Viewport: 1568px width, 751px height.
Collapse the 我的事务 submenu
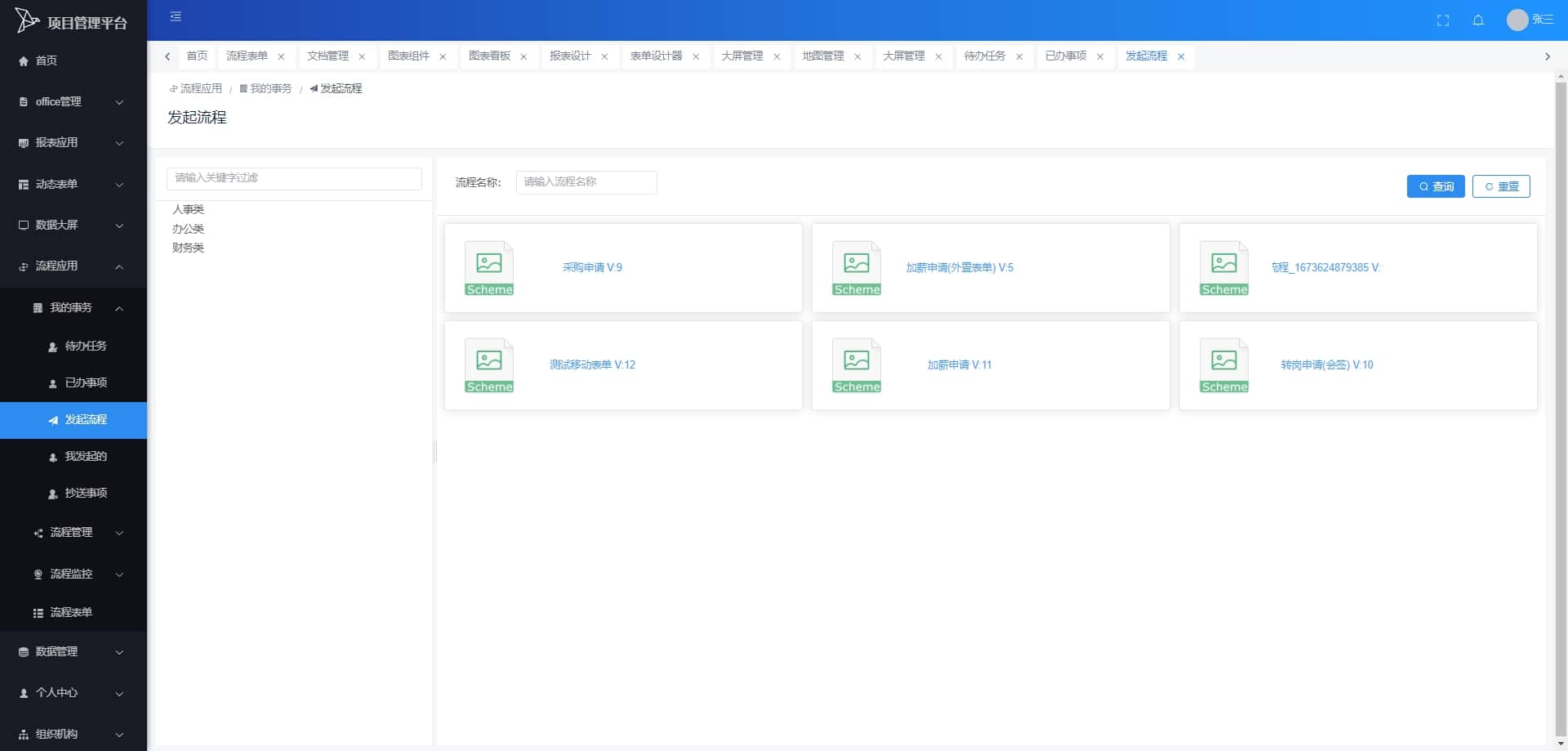click(73, 308)
